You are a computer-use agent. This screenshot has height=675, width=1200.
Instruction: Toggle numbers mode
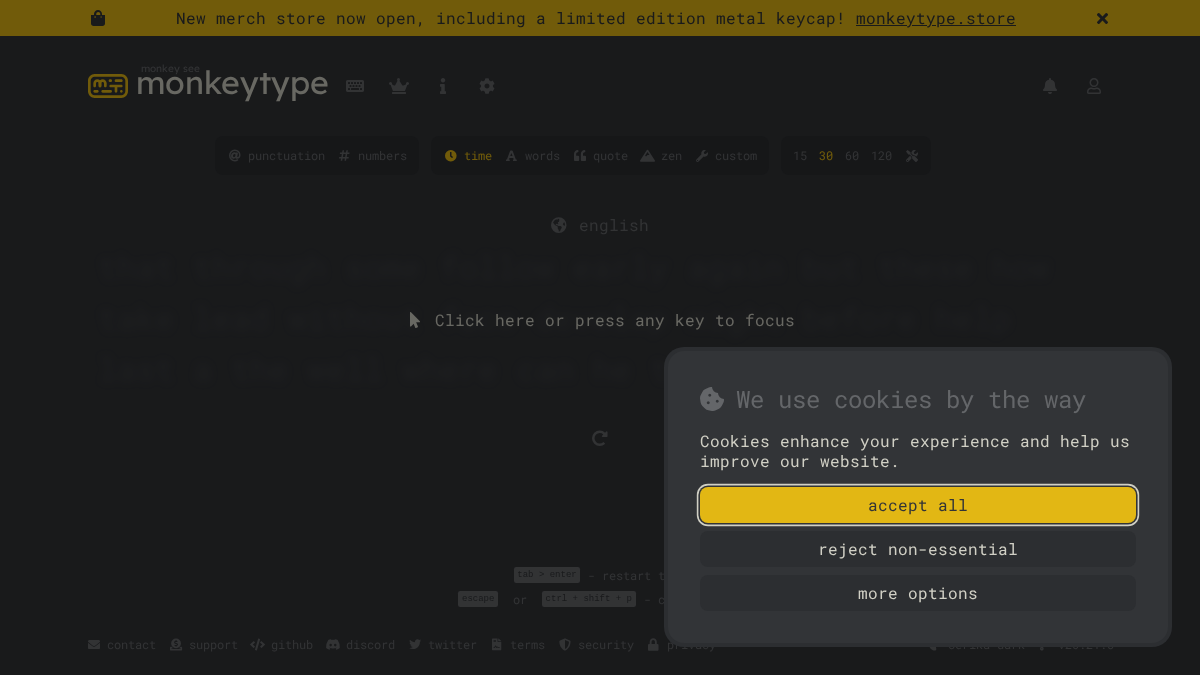point(373,156)
